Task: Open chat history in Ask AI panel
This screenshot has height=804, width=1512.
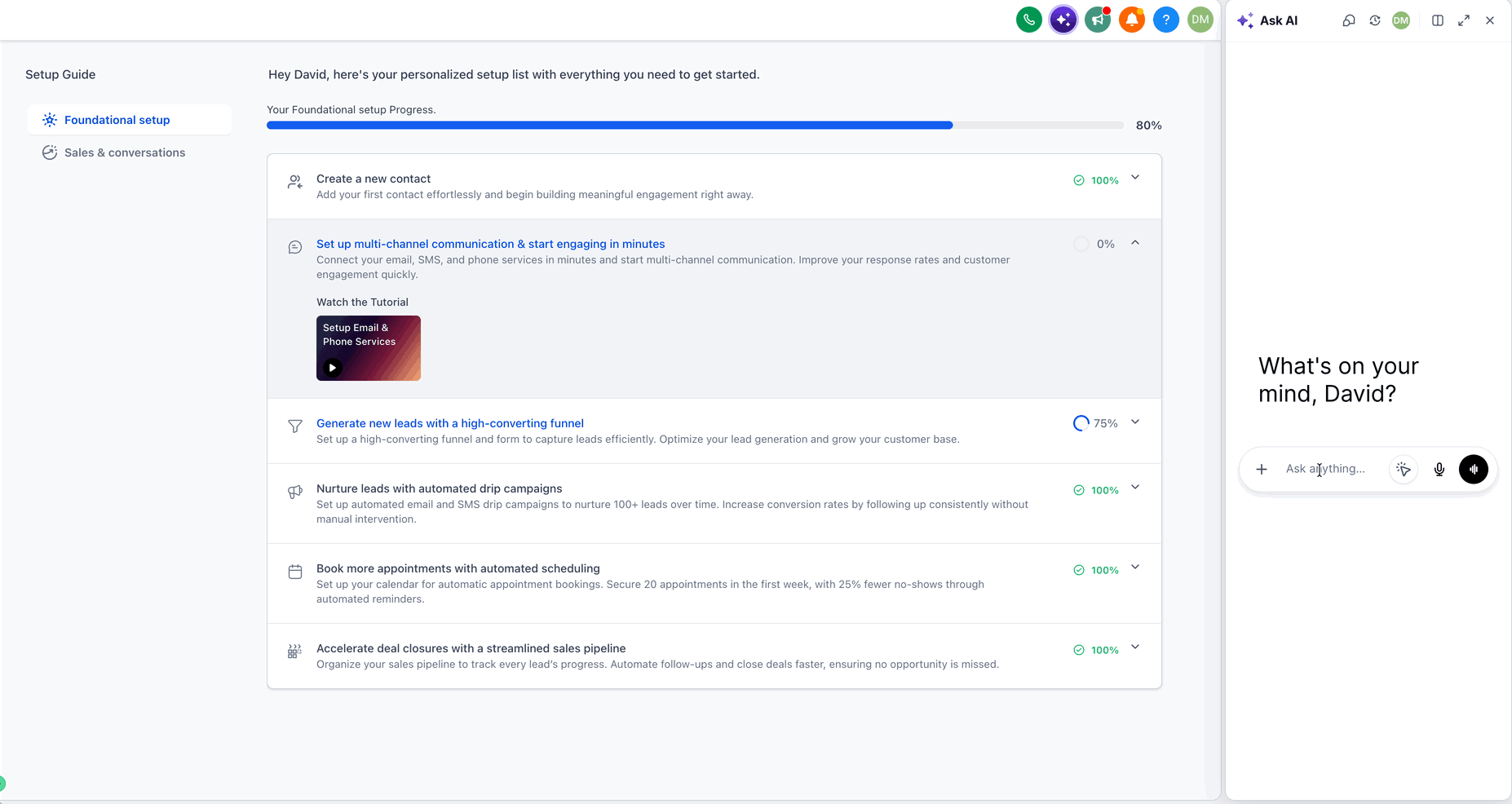Action: (1375, 20)
